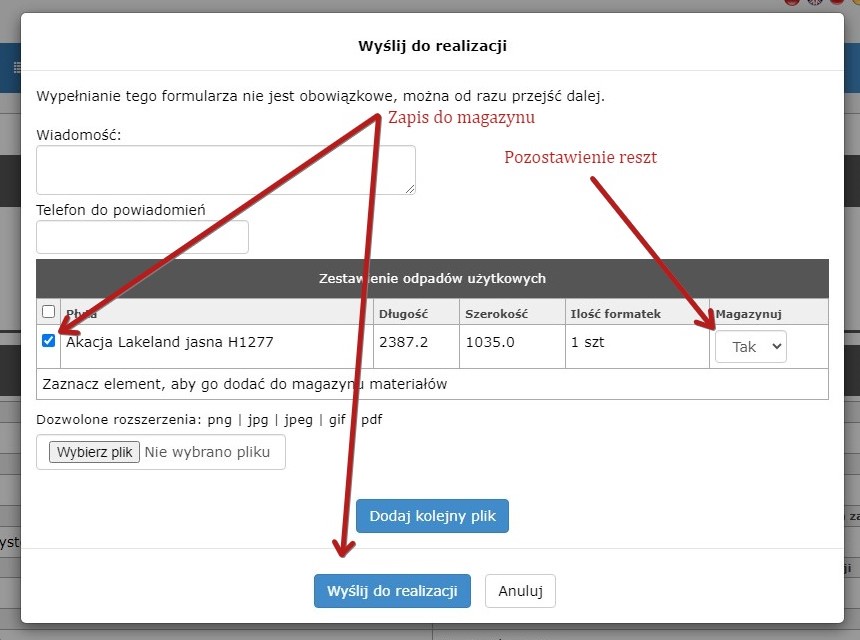Click the Wiadomość message text area
Viewport: 860px width, 640px height.
(x=225, y=170)
